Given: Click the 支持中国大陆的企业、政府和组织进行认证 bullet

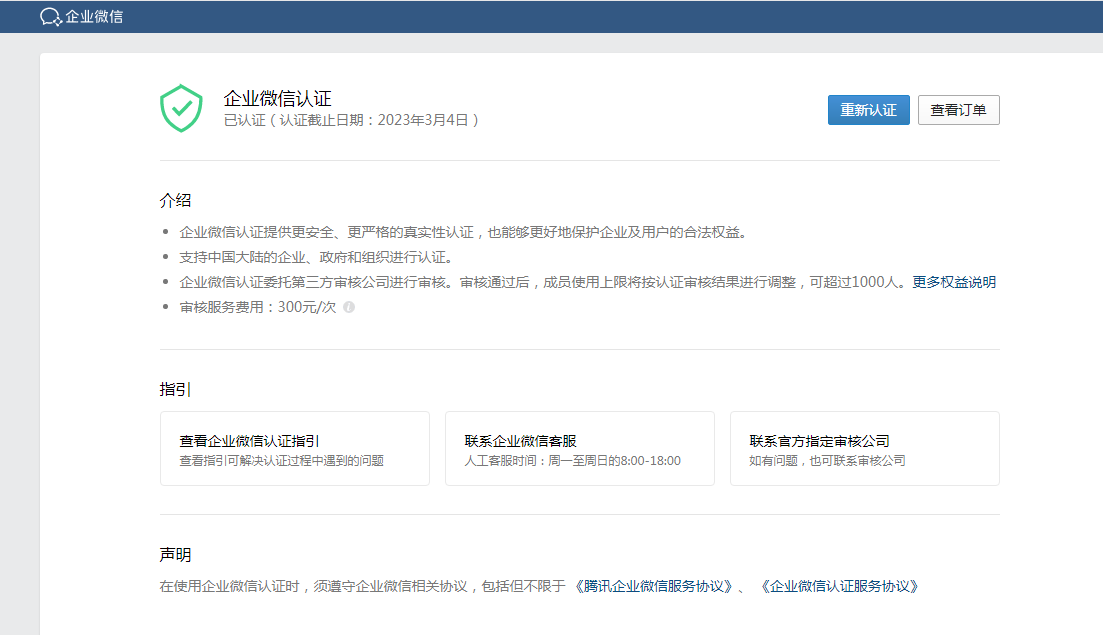Looking at the screenshot, I should pyautogui.click(x=316, y=257).
